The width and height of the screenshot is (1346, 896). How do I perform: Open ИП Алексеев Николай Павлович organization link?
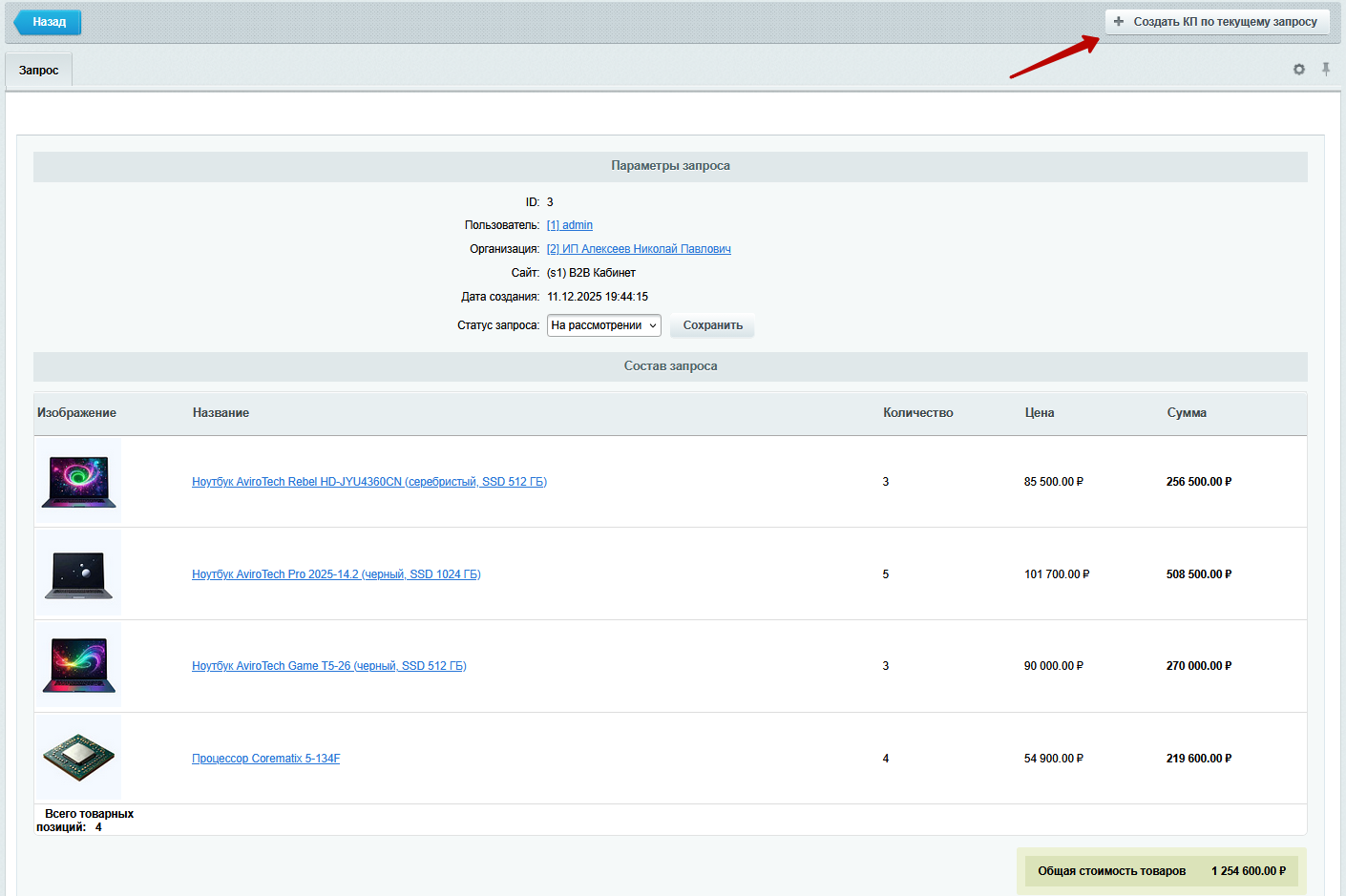(639, 249)
